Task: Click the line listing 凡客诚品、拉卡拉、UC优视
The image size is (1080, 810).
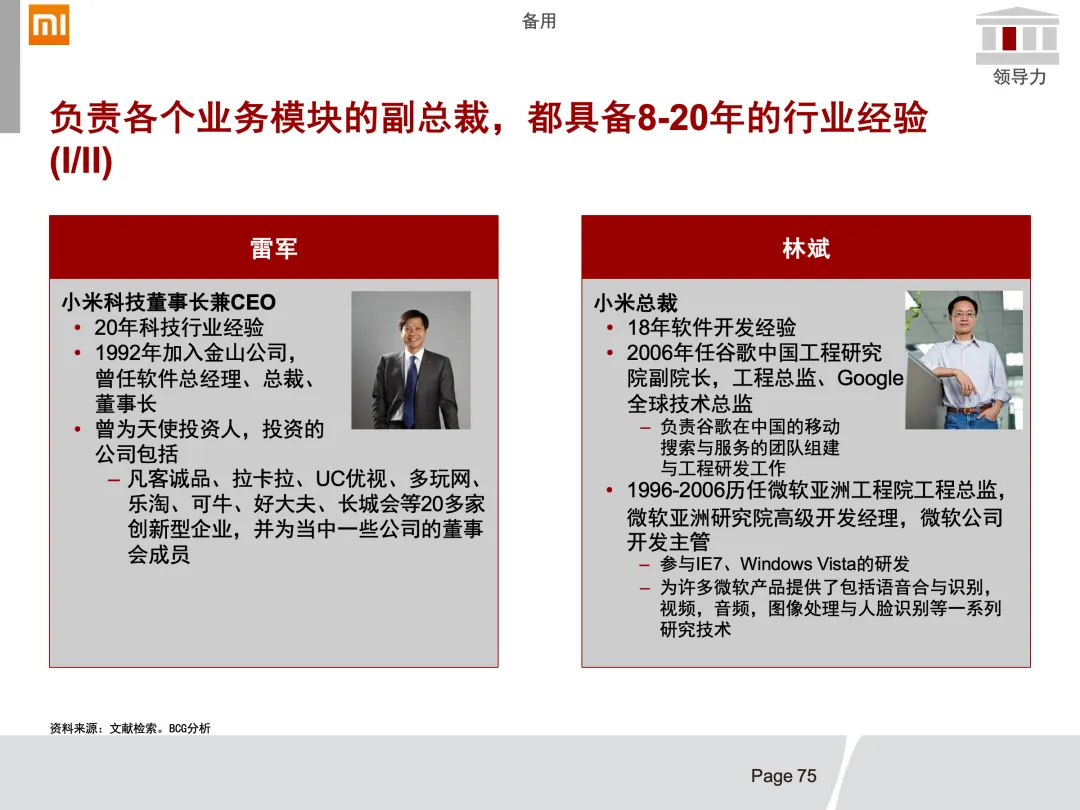Action: [304, 478]
